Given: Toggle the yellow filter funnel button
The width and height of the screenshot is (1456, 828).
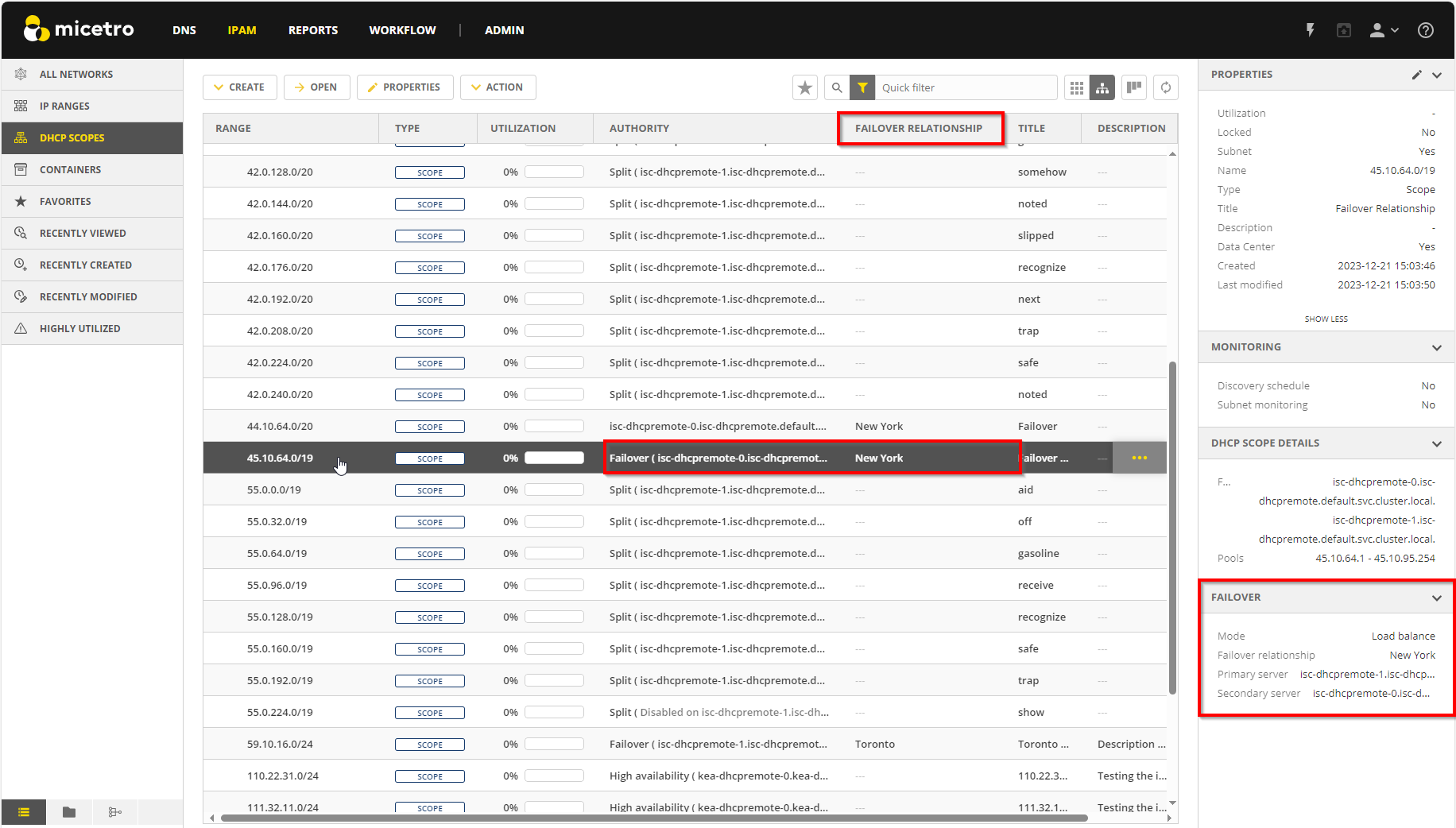Looking at the screenshot, I should pos(862,87).
